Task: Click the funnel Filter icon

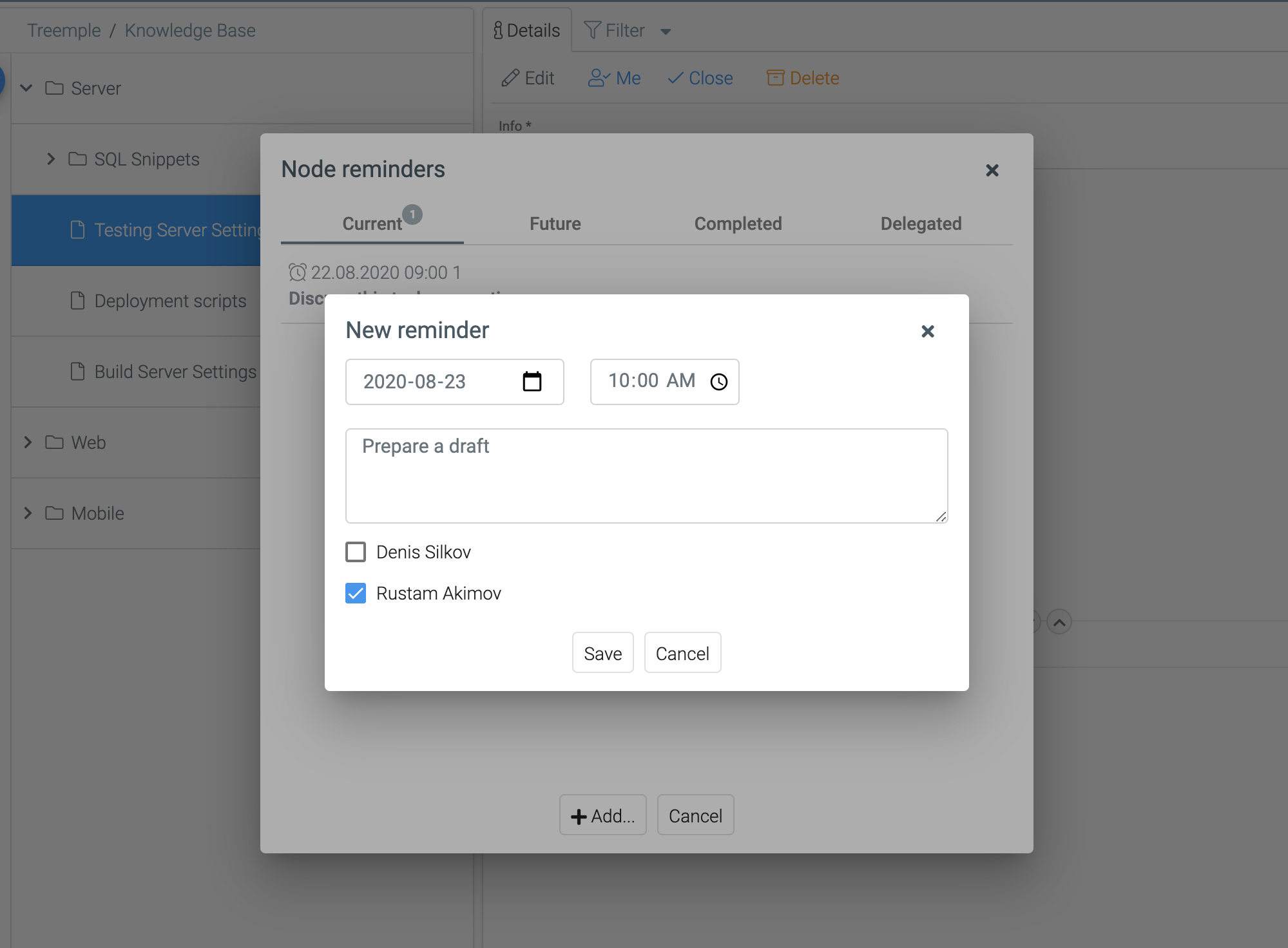Action: pos(592,30)
